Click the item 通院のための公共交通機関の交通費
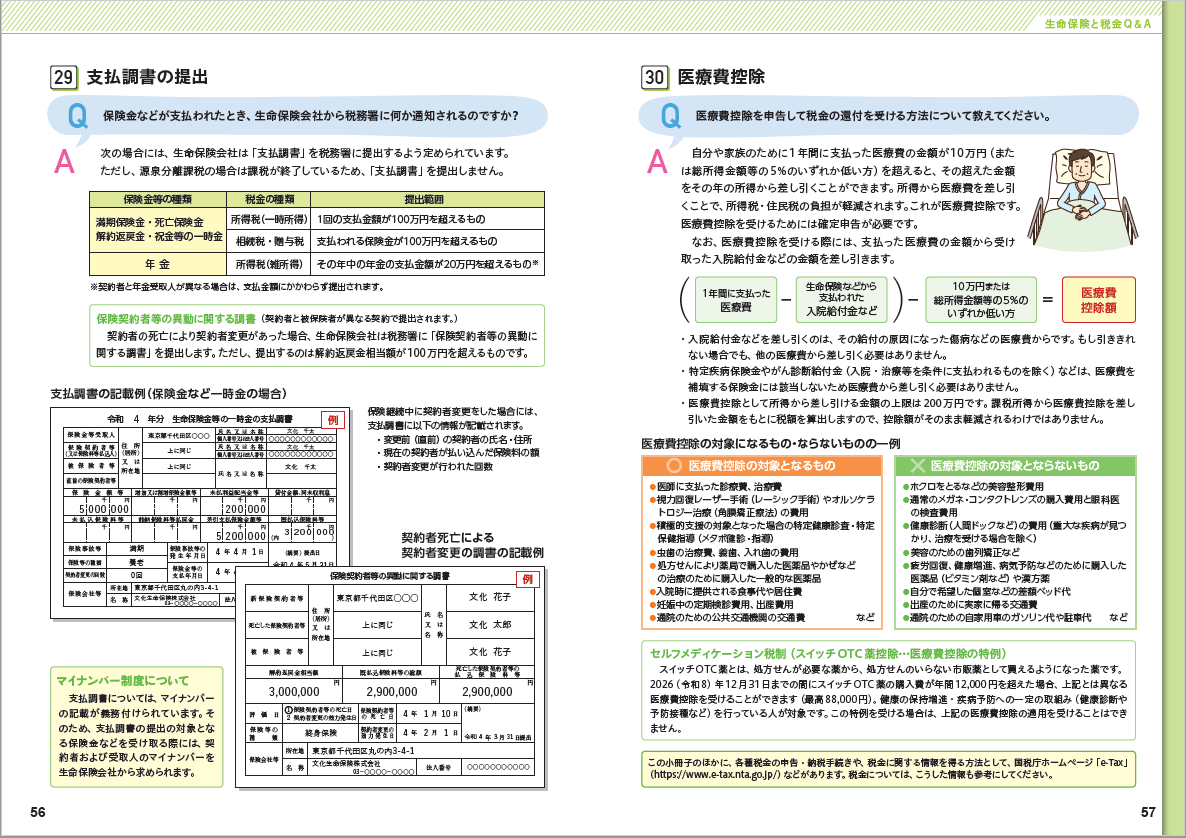The height and width of the screenshot is (838, 1186). click(x=727, y=618)
